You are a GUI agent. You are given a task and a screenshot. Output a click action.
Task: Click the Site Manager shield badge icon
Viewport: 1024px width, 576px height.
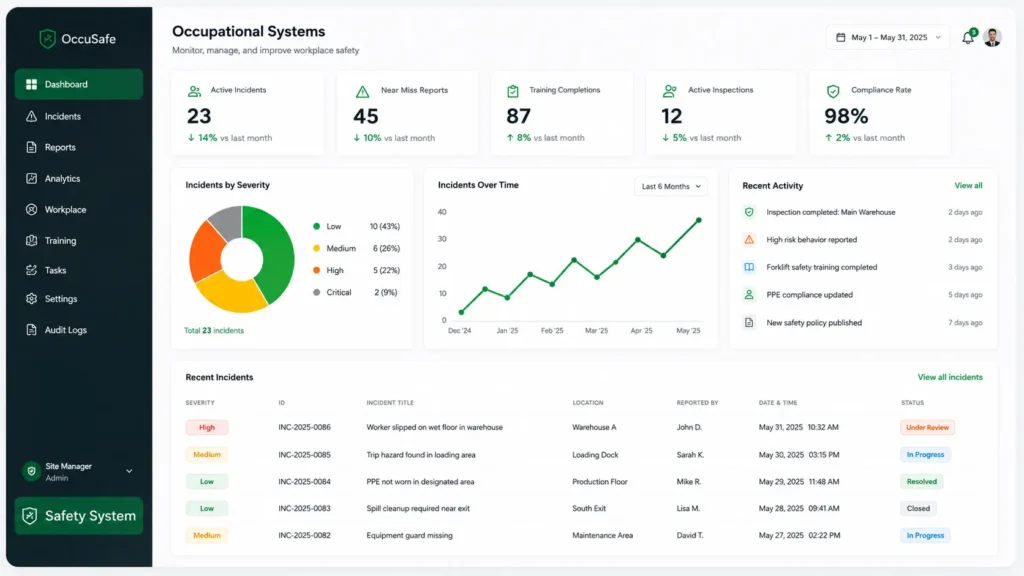(31, 471)
